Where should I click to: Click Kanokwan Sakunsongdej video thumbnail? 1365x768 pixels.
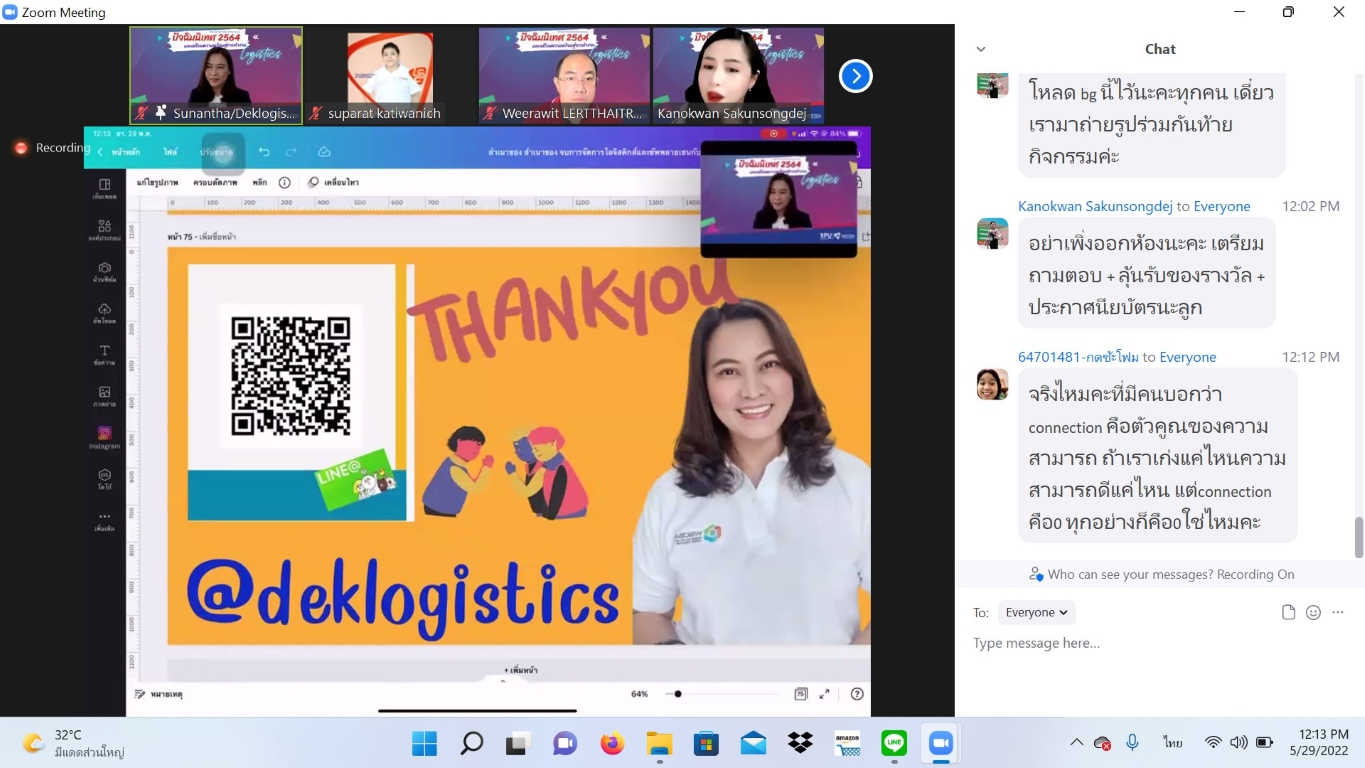tap(738, 75)
